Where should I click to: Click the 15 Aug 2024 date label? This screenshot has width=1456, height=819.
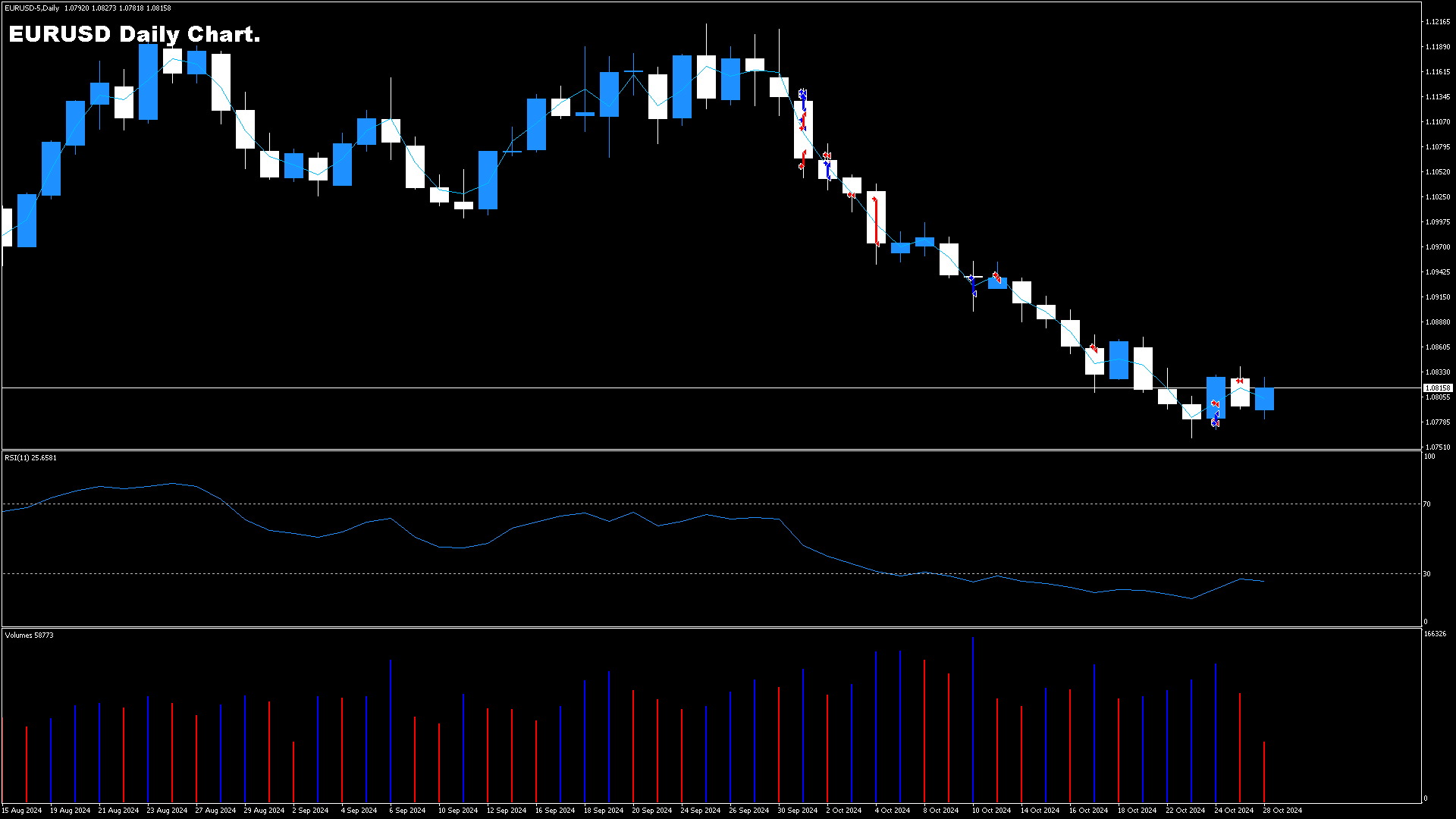click(x=22, y=810)
